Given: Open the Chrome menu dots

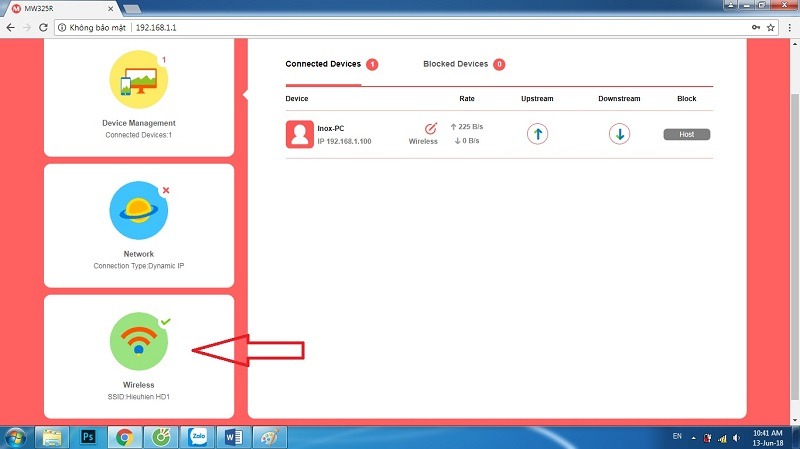Looking at the screenshot, I should (789, 28).
